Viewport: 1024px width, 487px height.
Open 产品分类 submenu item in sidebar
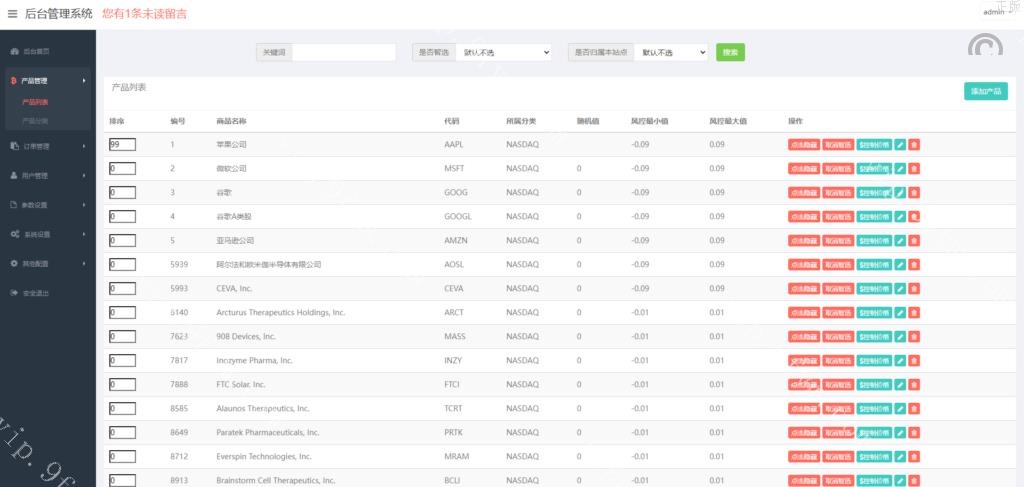tap(35, 121)
